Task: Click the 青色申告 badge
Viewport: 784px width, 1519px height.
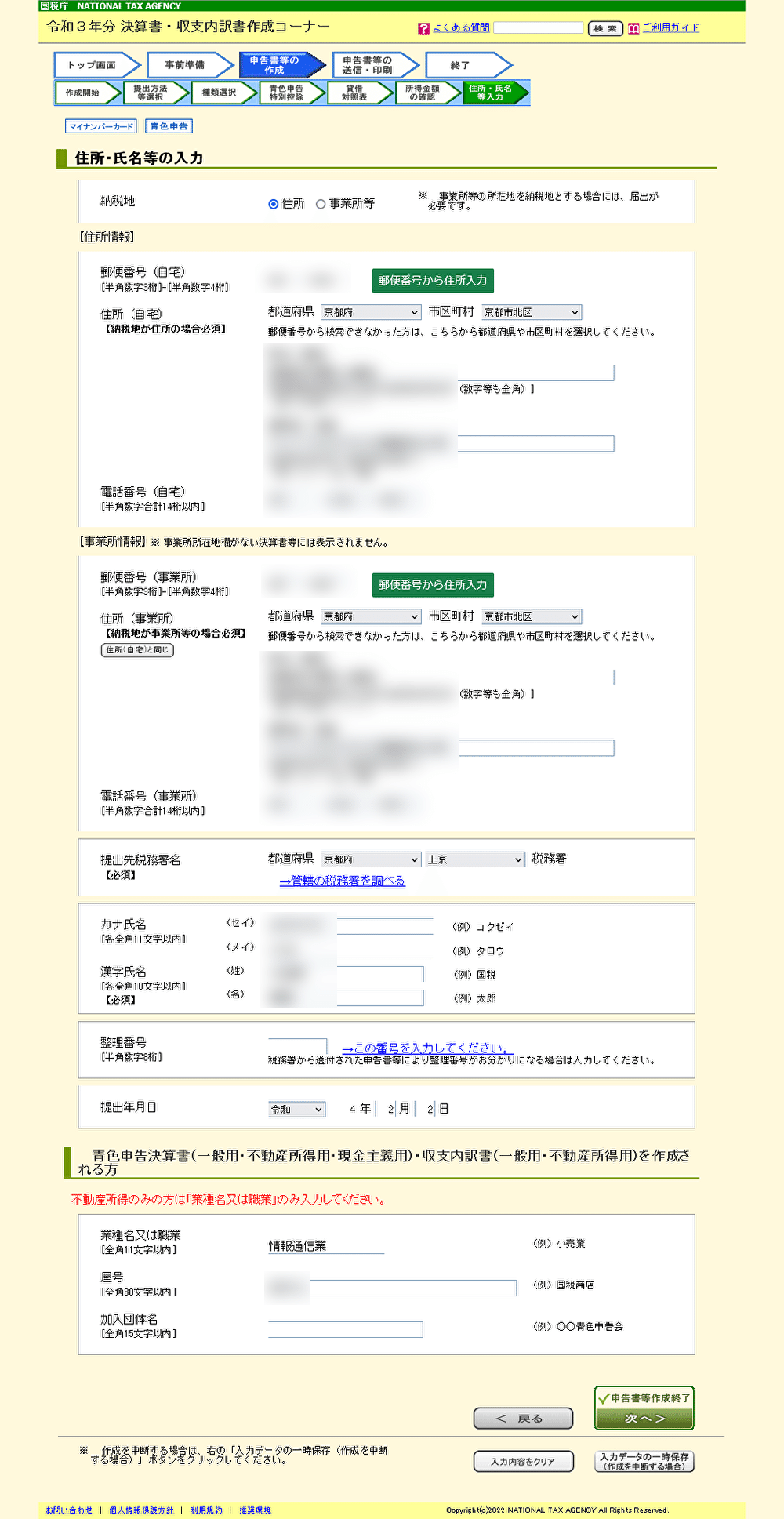Action: pyautogui.click(x=169, y=126)
